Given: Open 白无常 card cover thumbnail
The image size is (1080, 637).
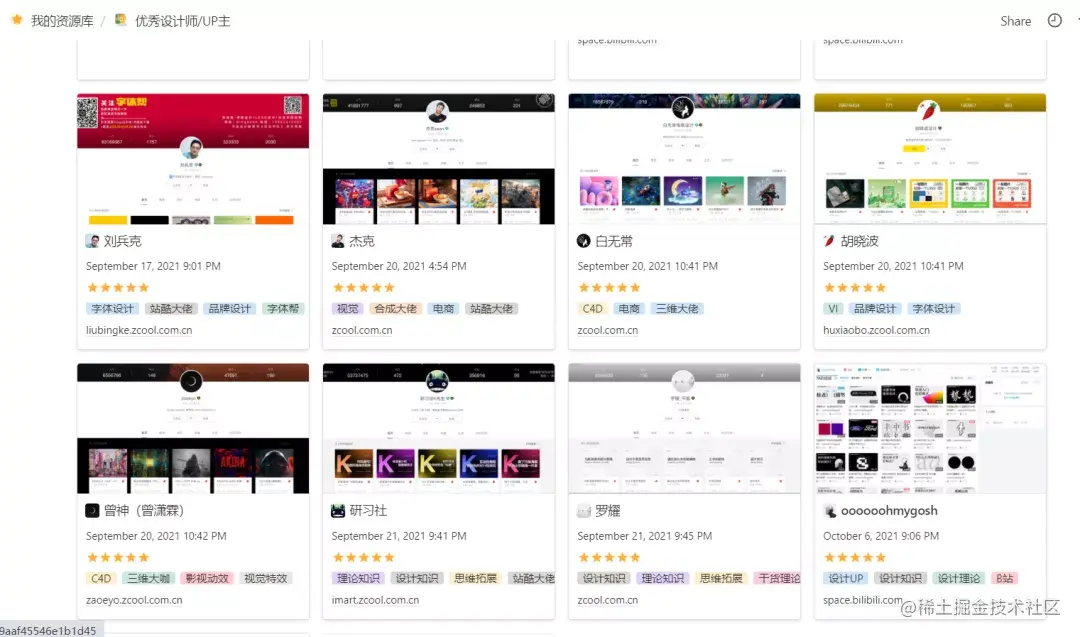Looking at the screenshot, I should (684, 159).
